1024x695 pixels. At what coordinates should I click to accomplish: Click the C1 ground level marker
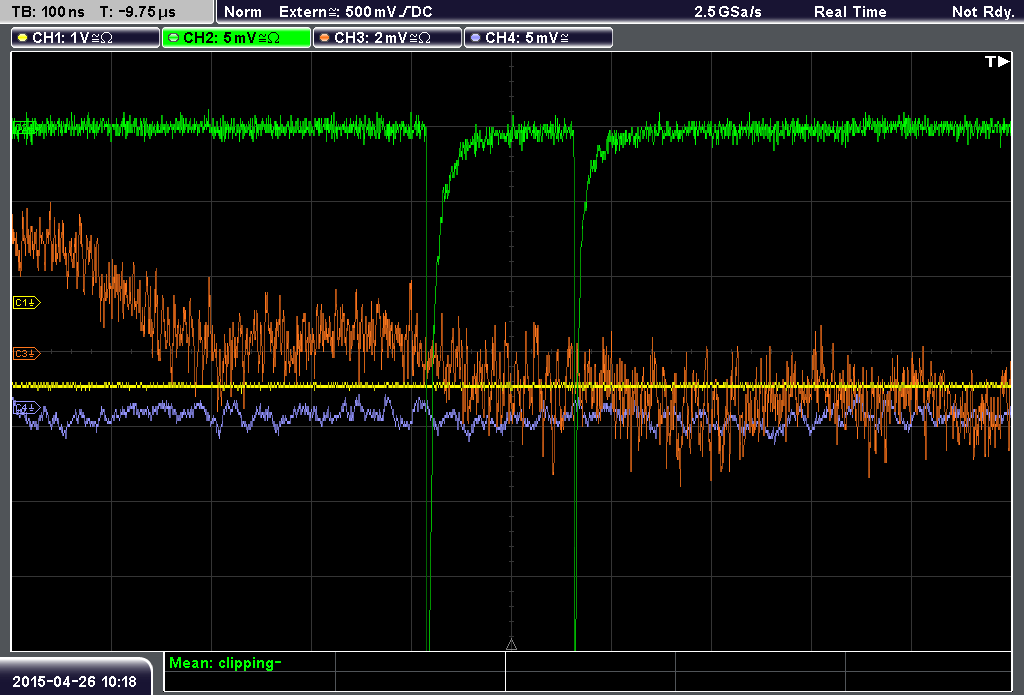(27, 302)
